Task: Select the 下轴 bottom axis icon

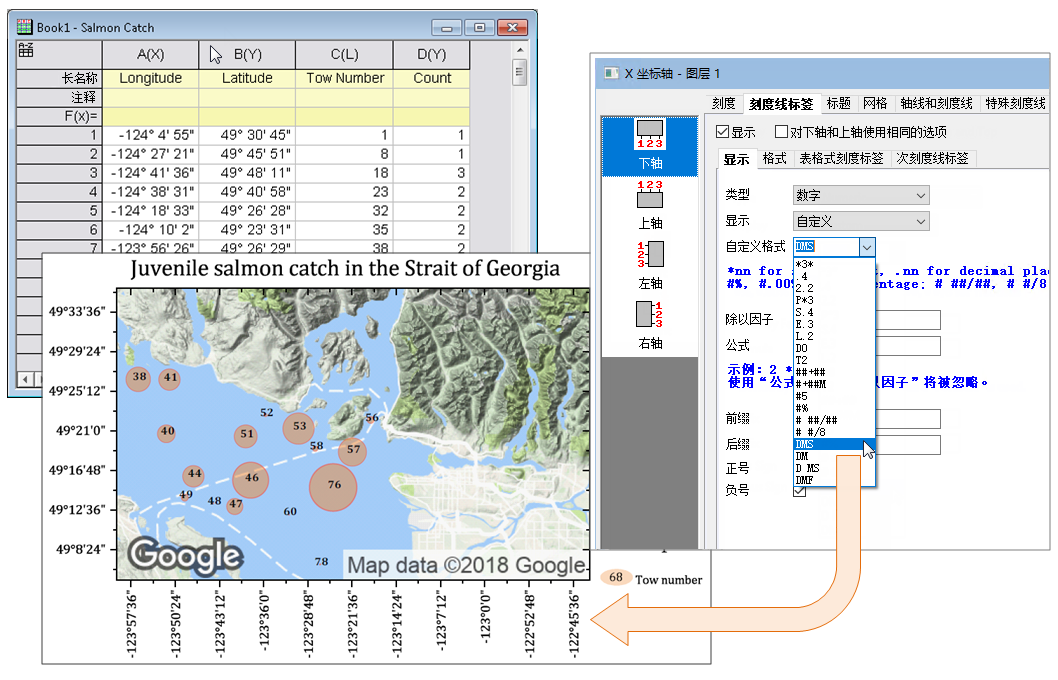Action: [x=650, y=146]
